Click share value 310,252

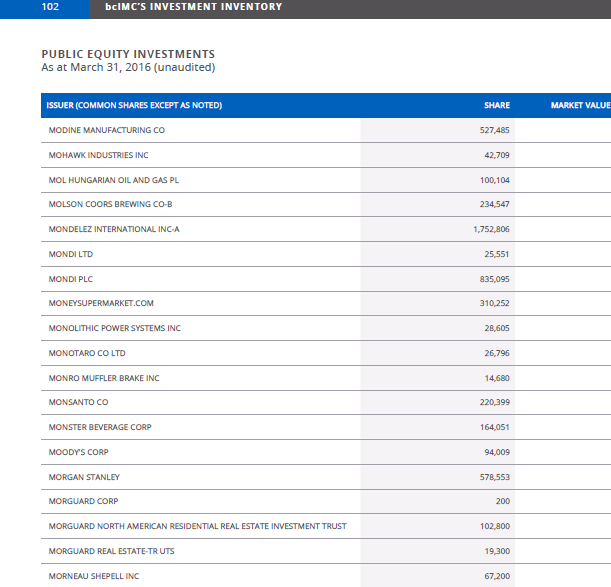point(494,303)
